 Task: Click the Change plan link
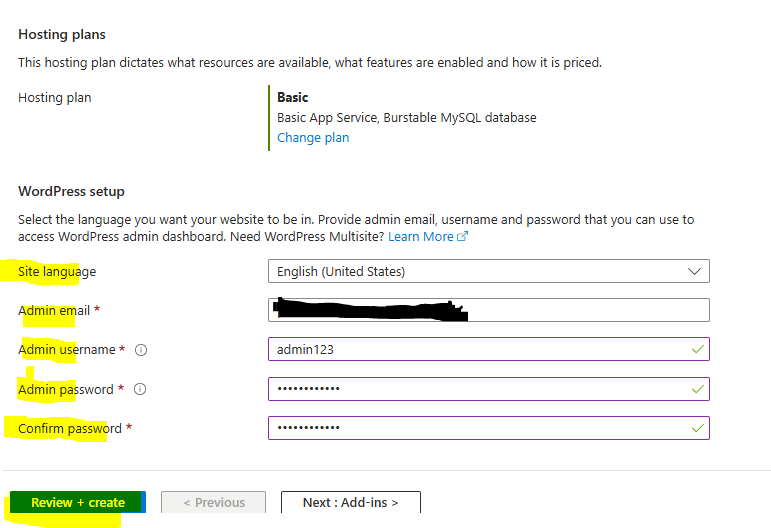pyautogui.click(x=313, y=138)
